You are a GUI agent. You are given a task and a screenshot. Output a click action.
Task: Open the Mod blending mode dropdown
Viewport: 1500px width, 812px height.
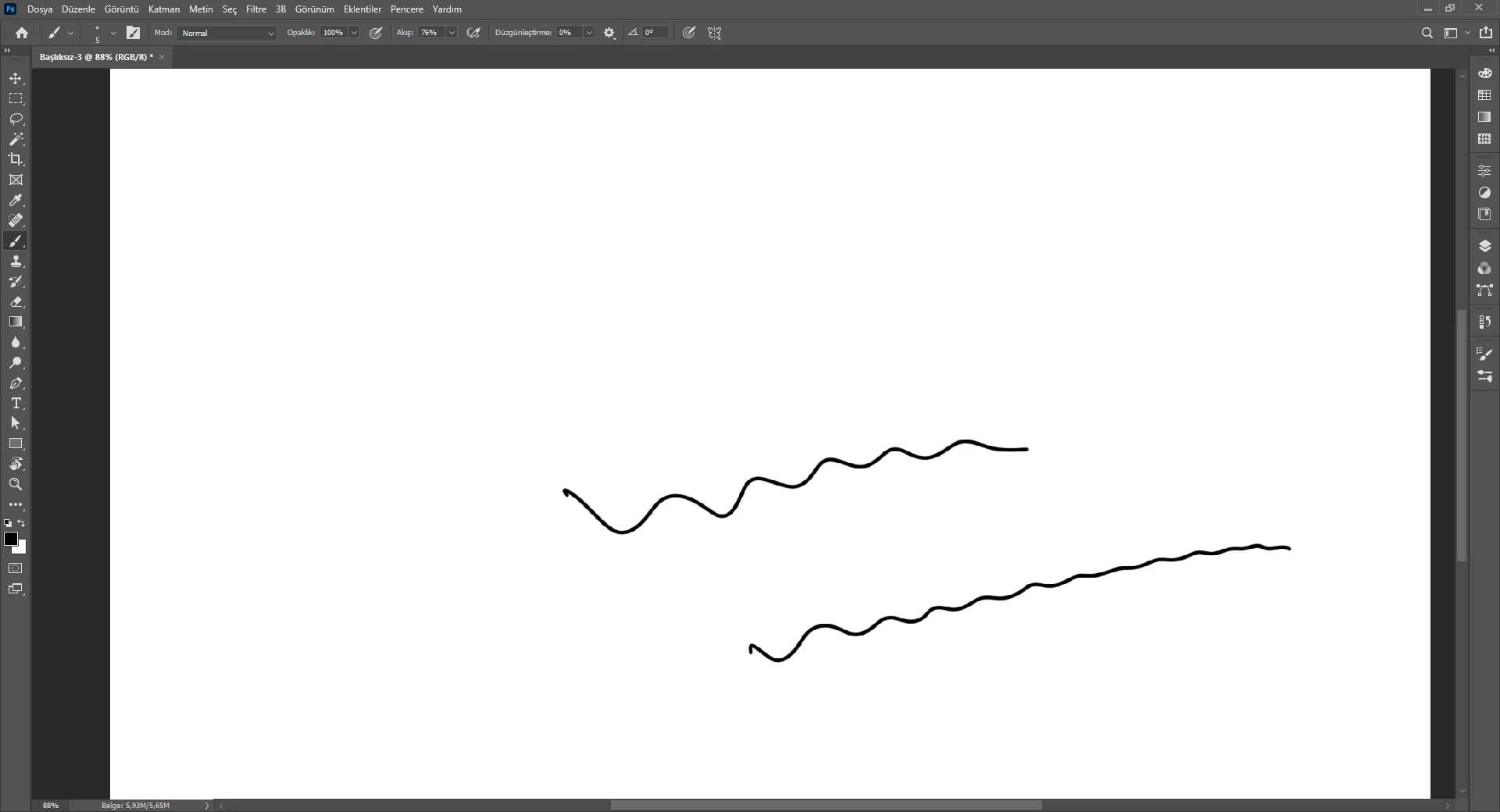(x=227, y=33)
